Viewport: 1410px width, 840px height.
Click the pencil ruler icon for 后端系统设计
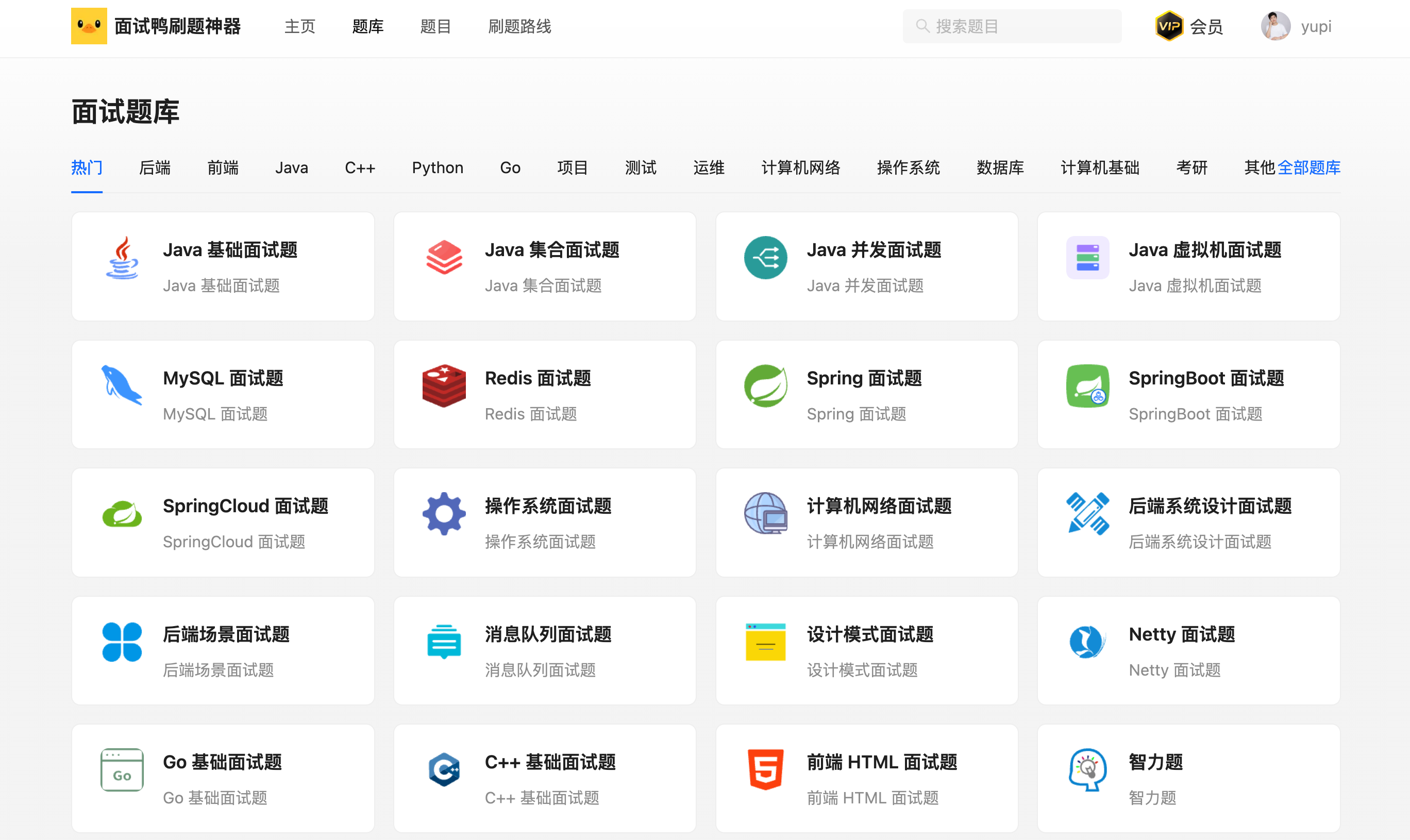point(1087,513)
